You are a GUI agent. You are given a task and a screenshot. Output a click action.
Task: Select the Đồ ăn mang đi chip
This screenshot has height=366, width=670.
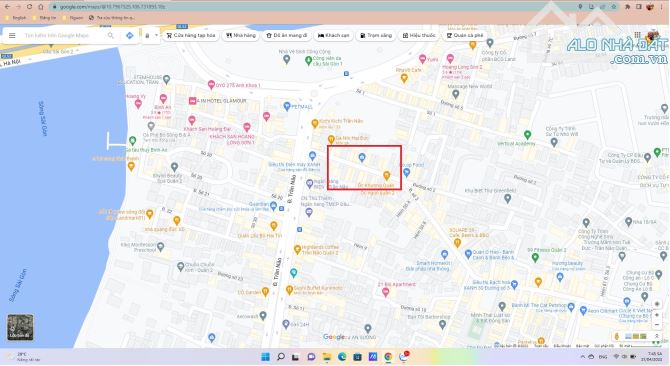286,35
